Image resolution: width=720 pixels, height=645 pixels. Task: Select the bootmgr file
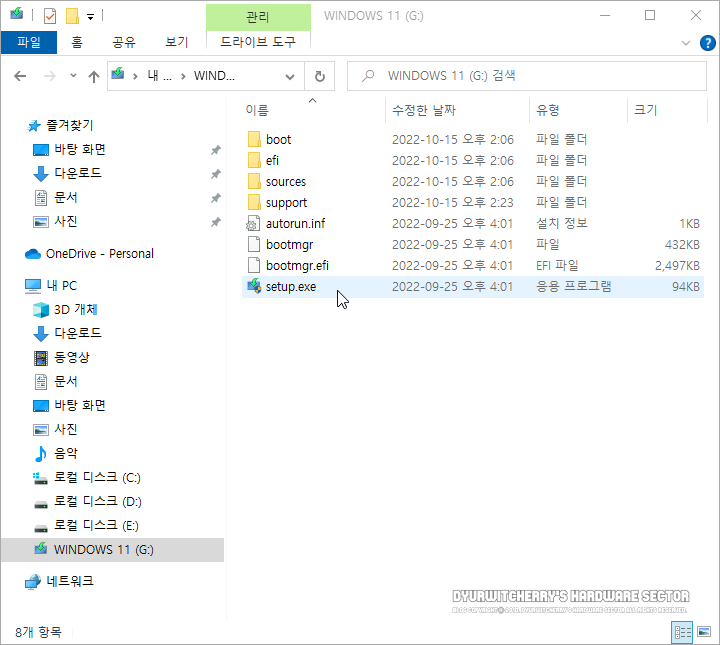[289, 245]
